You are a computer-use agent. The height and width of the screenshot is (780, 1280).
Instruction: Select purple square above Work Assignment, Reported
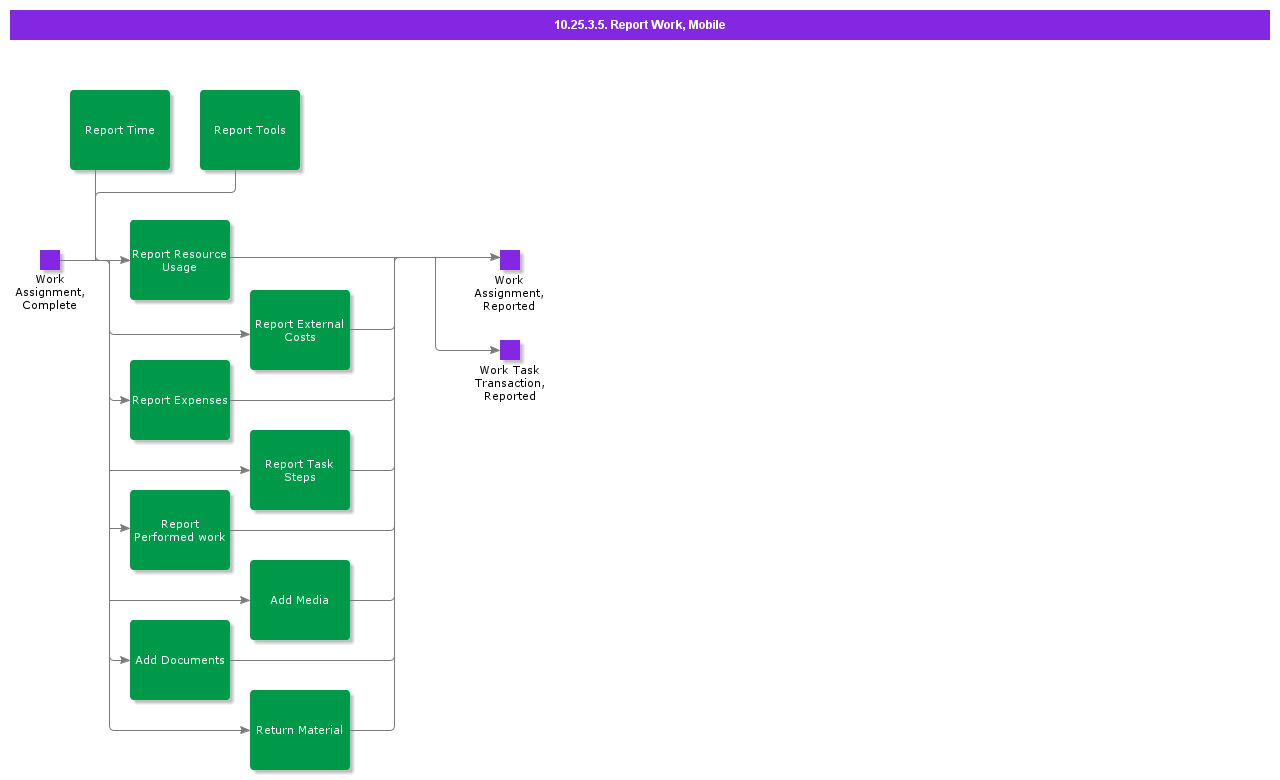click(510, 260)
